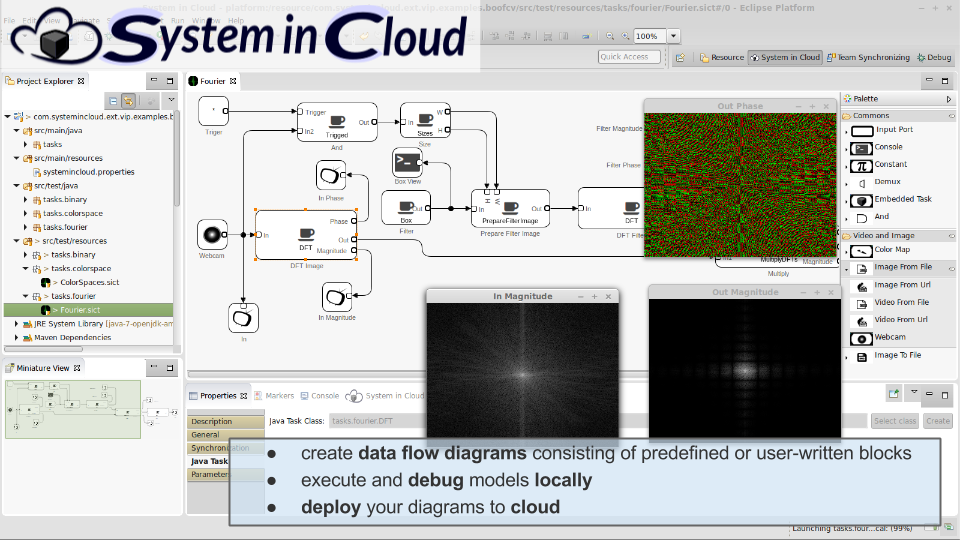Open the zoom percentage dropdown
The image size is (960, 540).
coord(673,36)
